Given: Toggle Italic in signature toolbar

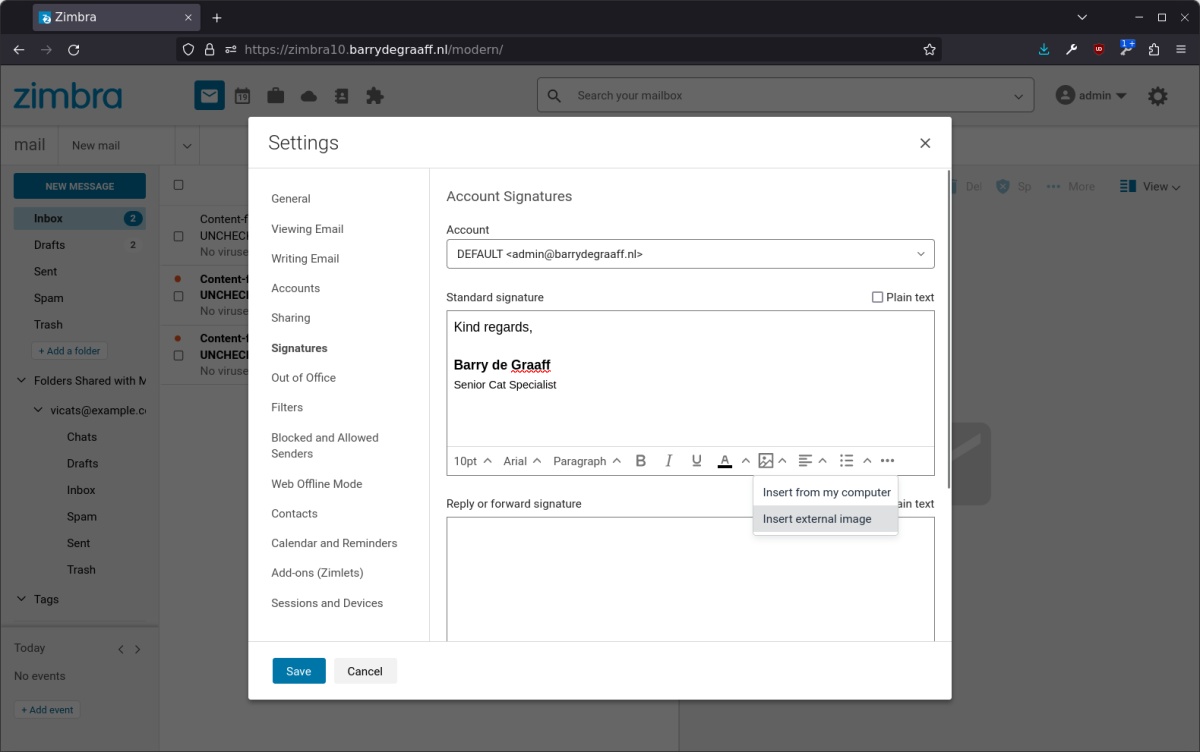Looking at the screenshot, I should pos(669,461).
